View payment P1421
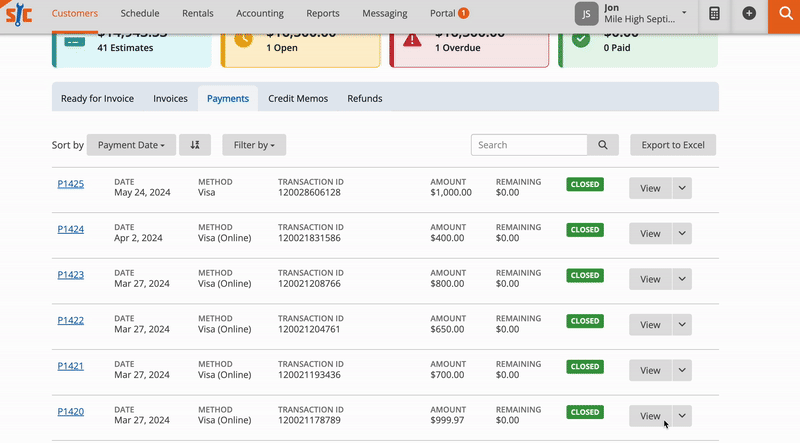Screen dimensions: 800x443 [650, 370]
